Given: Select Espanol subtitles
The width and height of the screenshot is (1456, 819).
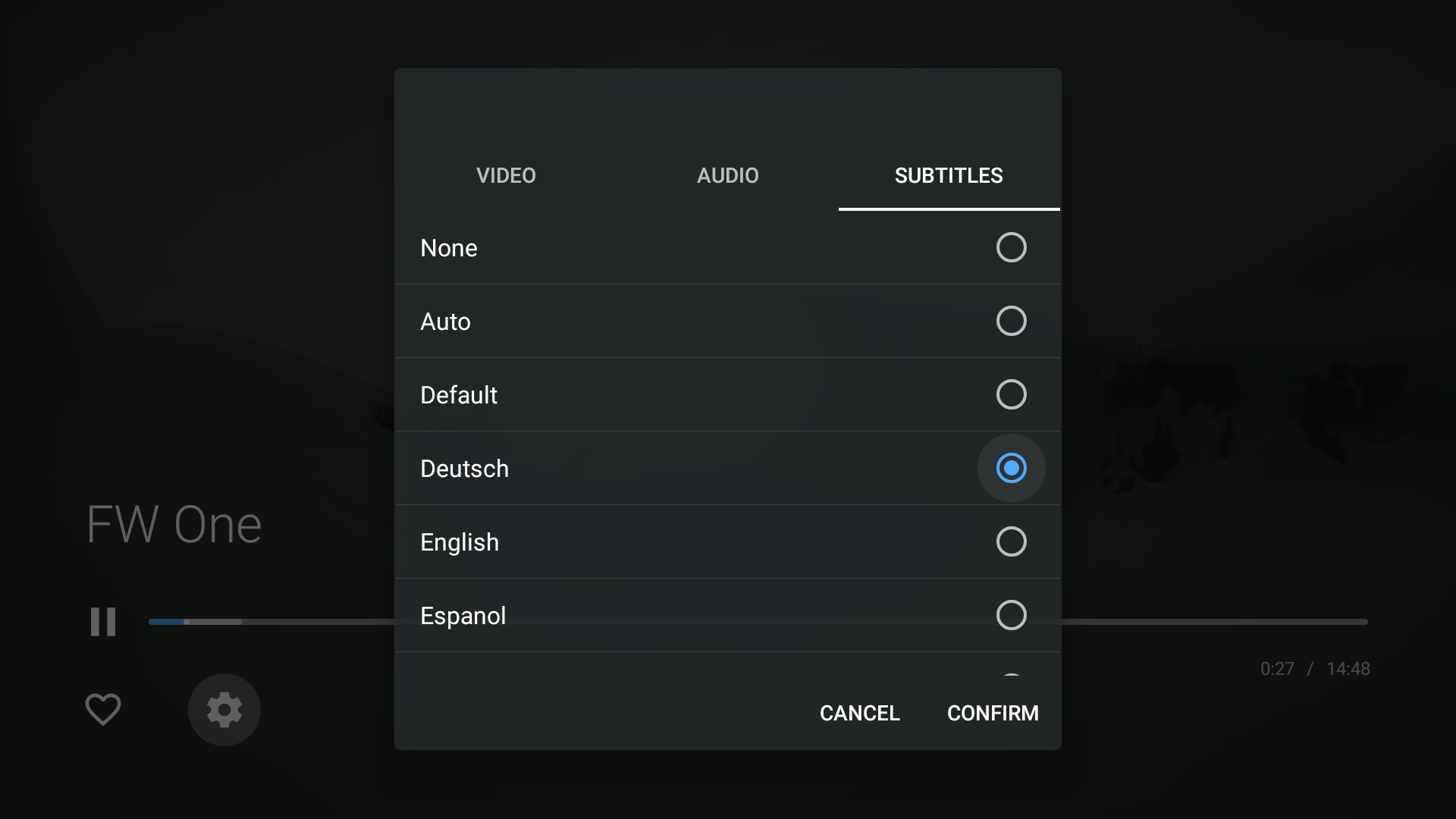Looking at the screenshot, I should click(1011, 615).
